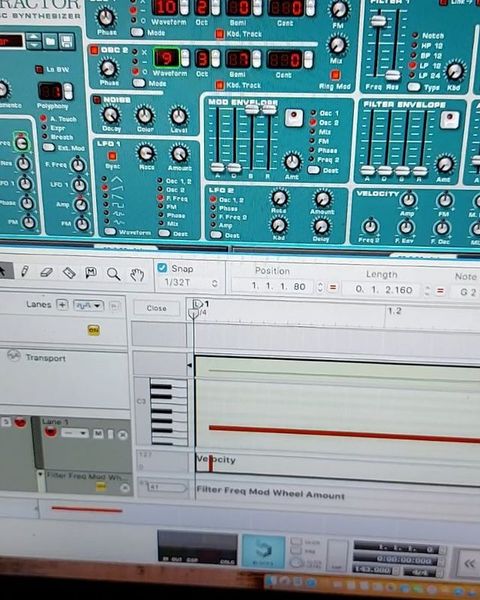Toggle the Snap checkbox

point(162,267)
